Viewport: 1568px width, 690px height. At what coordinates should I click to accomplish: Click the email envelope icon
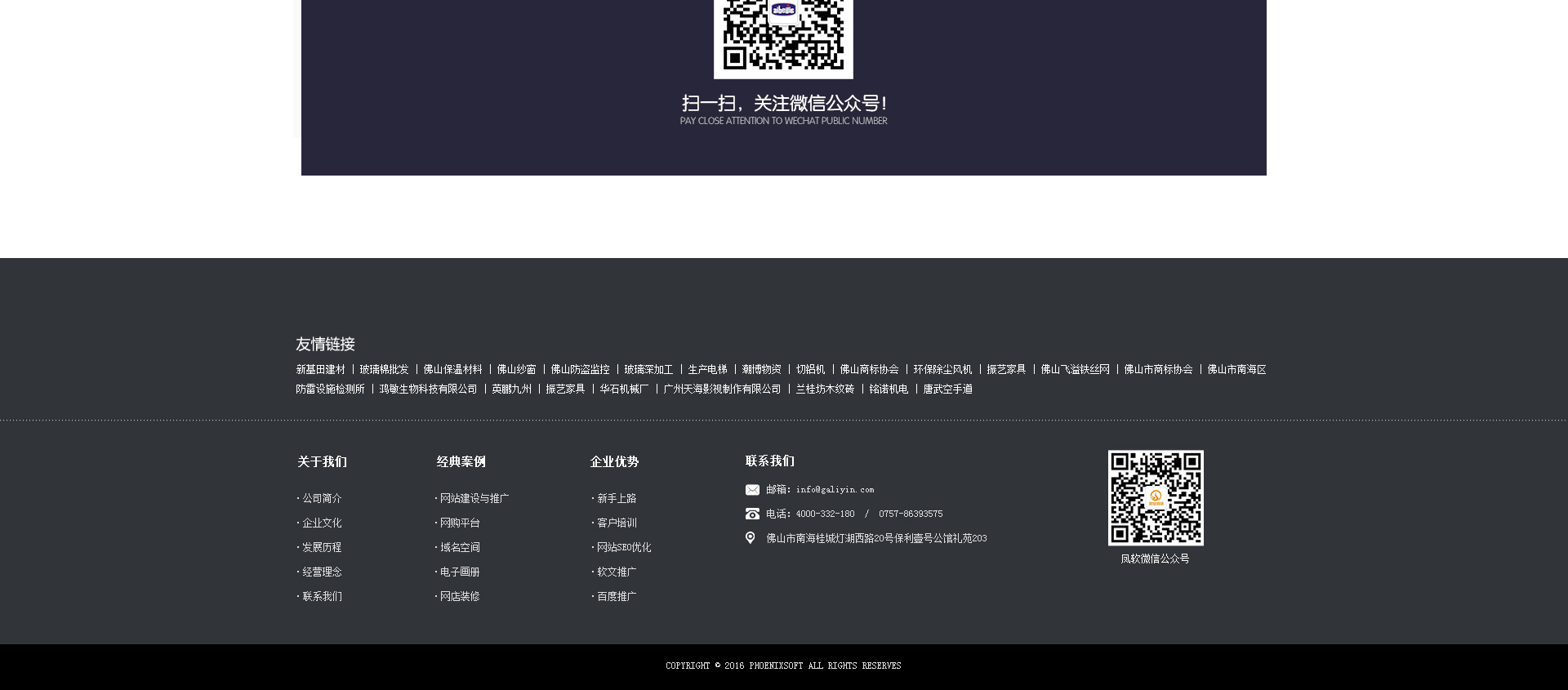752,490
